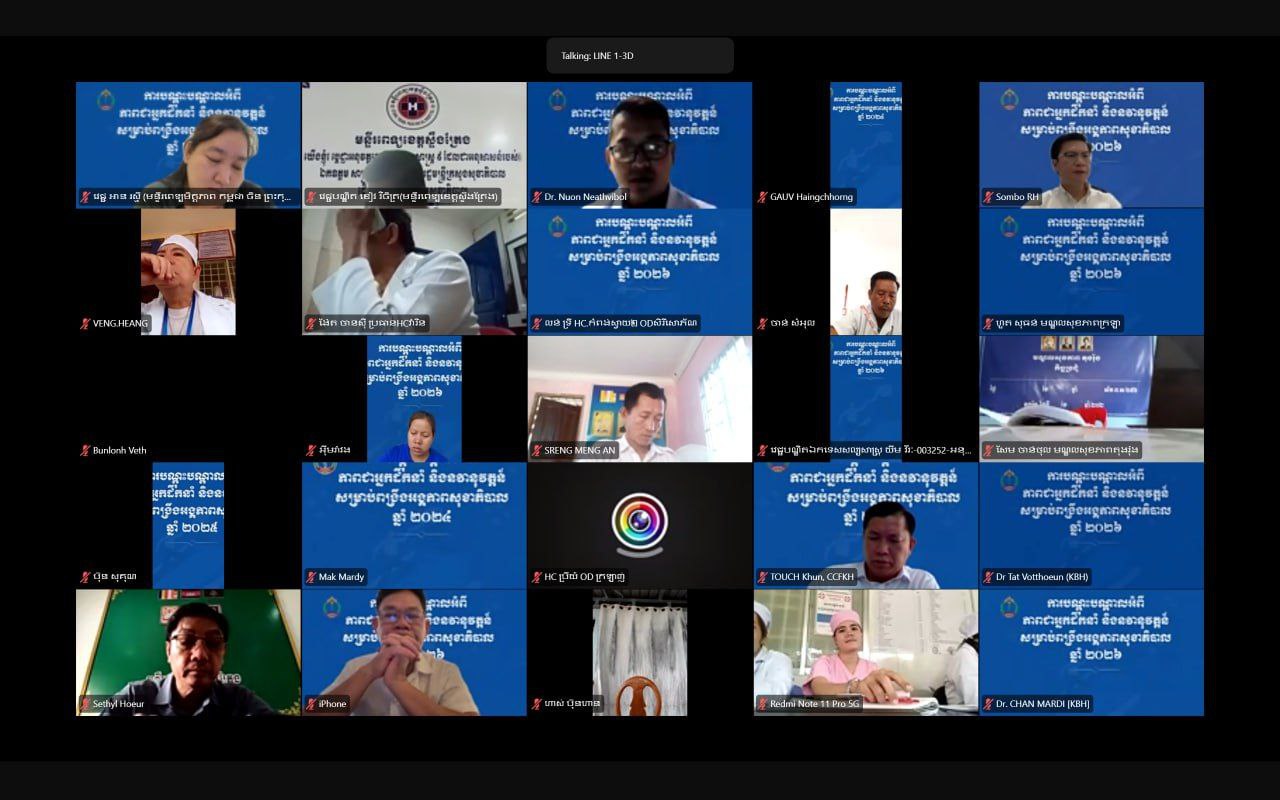This screenshot has height=800, width=1280.
Task: Click muted mic icon of GAUV Haingchhorng
Action: pyautogui.click(x=762, y=197)
